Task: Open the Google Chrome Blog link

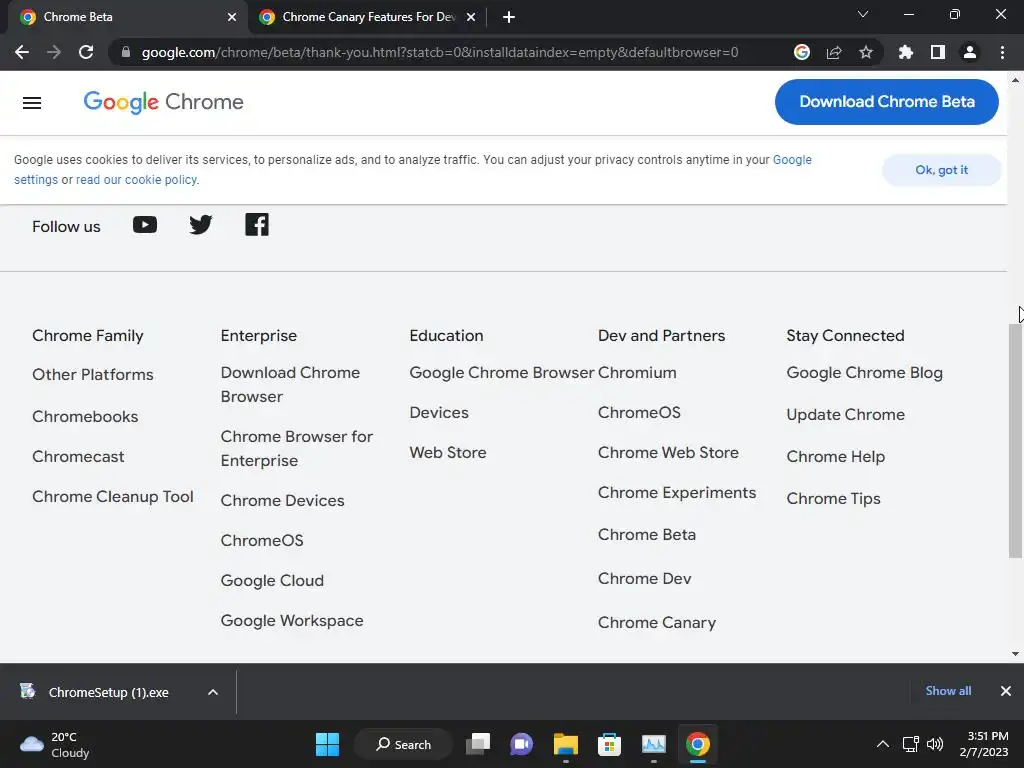Action: (x=864, y=373)
